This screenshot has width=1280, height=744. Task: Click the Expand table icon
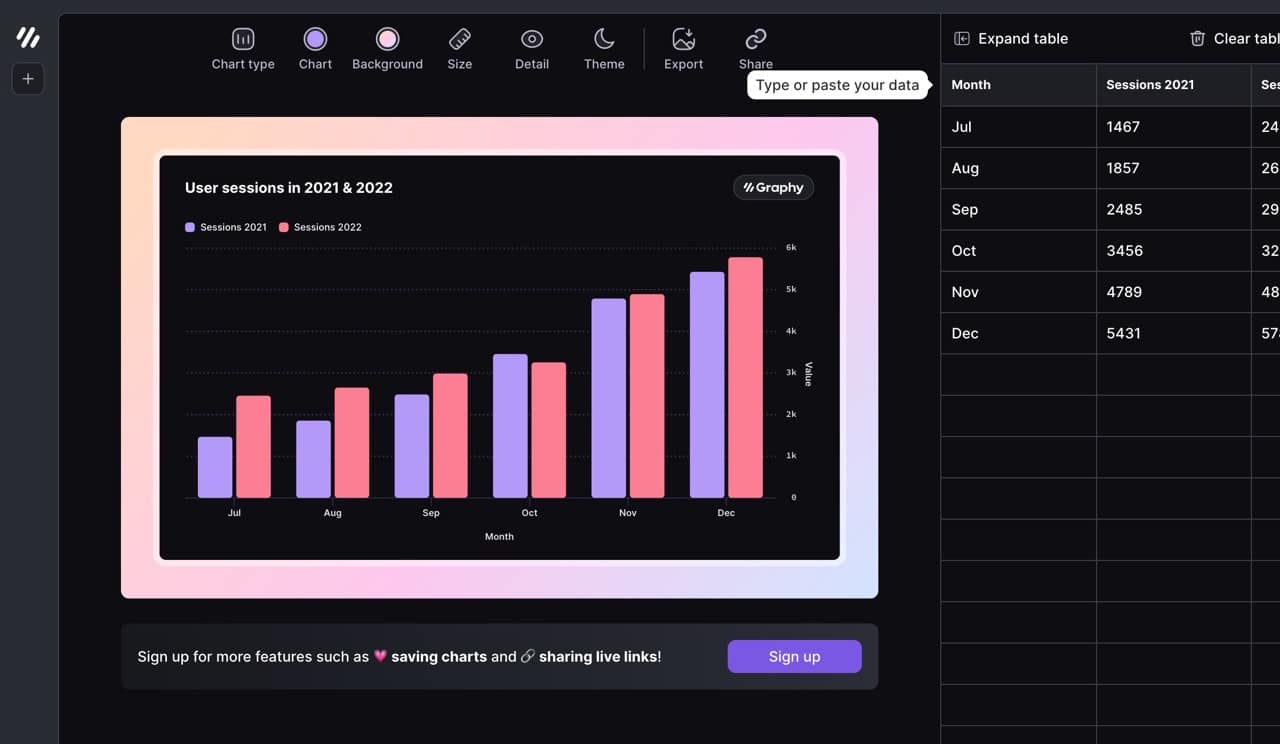click(x=962, y=39)
